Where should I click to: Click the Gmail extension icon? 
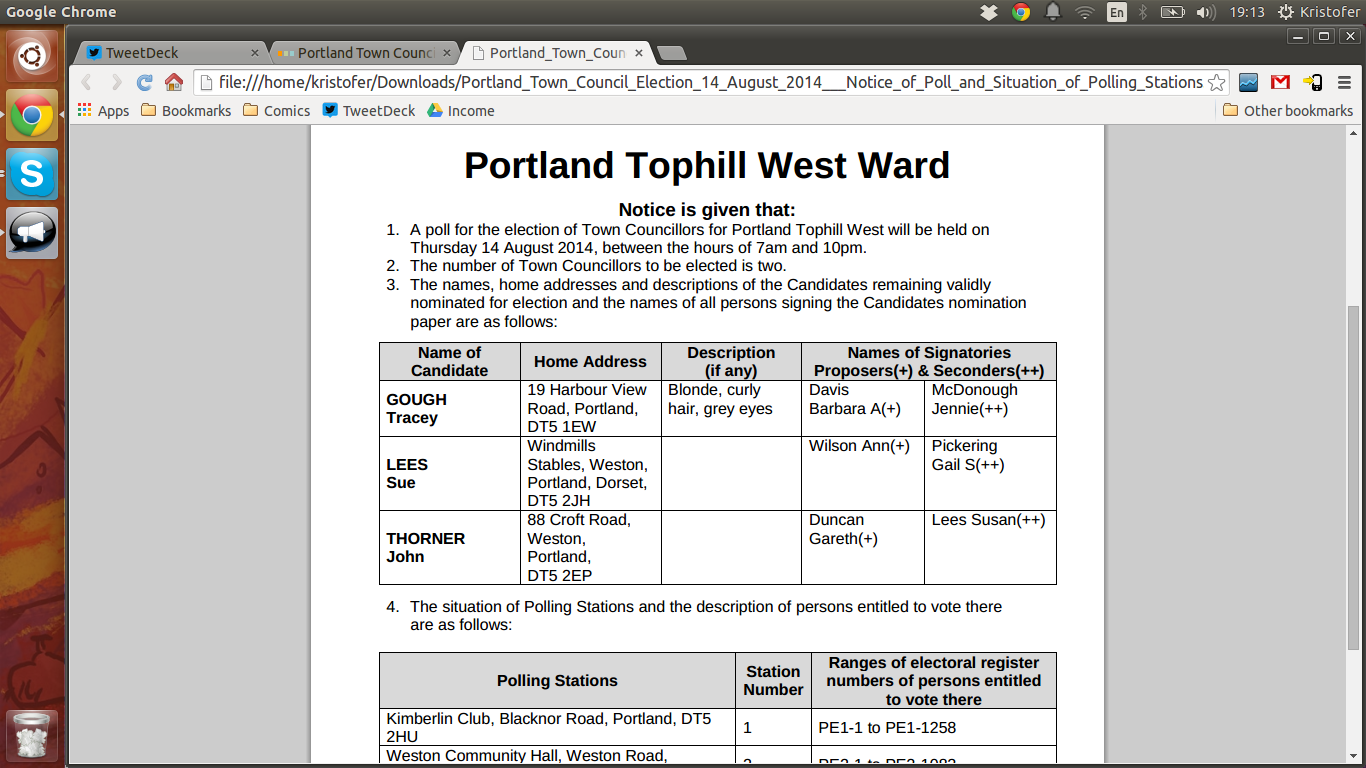(x=1280, y=82)
